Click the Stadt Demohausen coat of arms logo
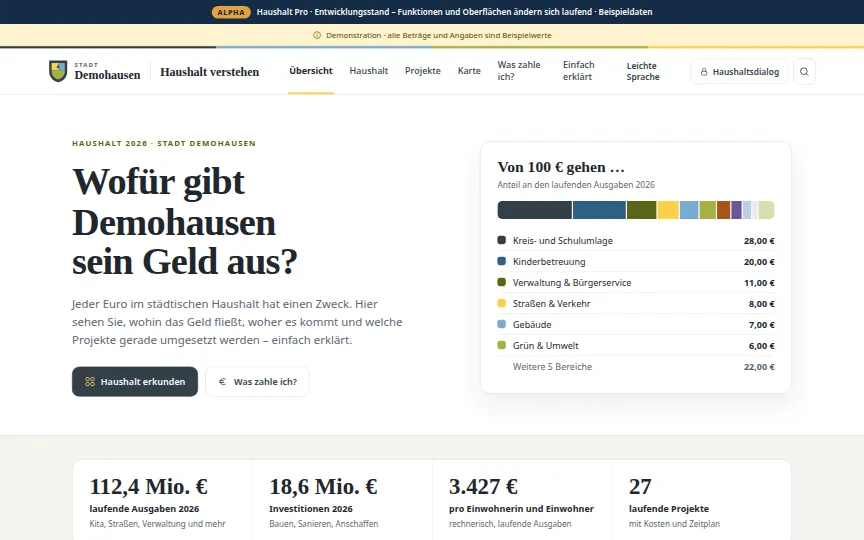The width and height of the screenshot is (864, 540). click(58, 71)
